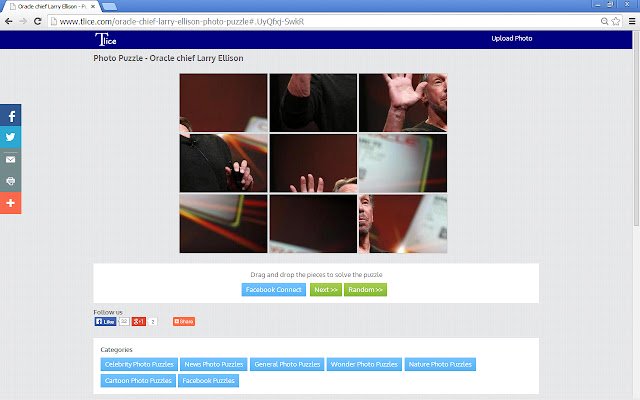The height and width of the screenshot is (400, 640).
Task: Click the Next >> button
Action: (326, 289)
